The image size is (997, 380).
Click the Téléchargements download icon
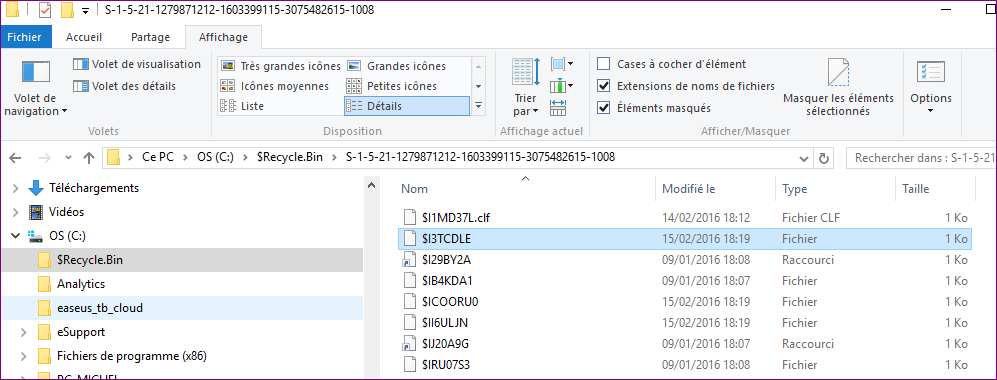click(x=35, y=188)
